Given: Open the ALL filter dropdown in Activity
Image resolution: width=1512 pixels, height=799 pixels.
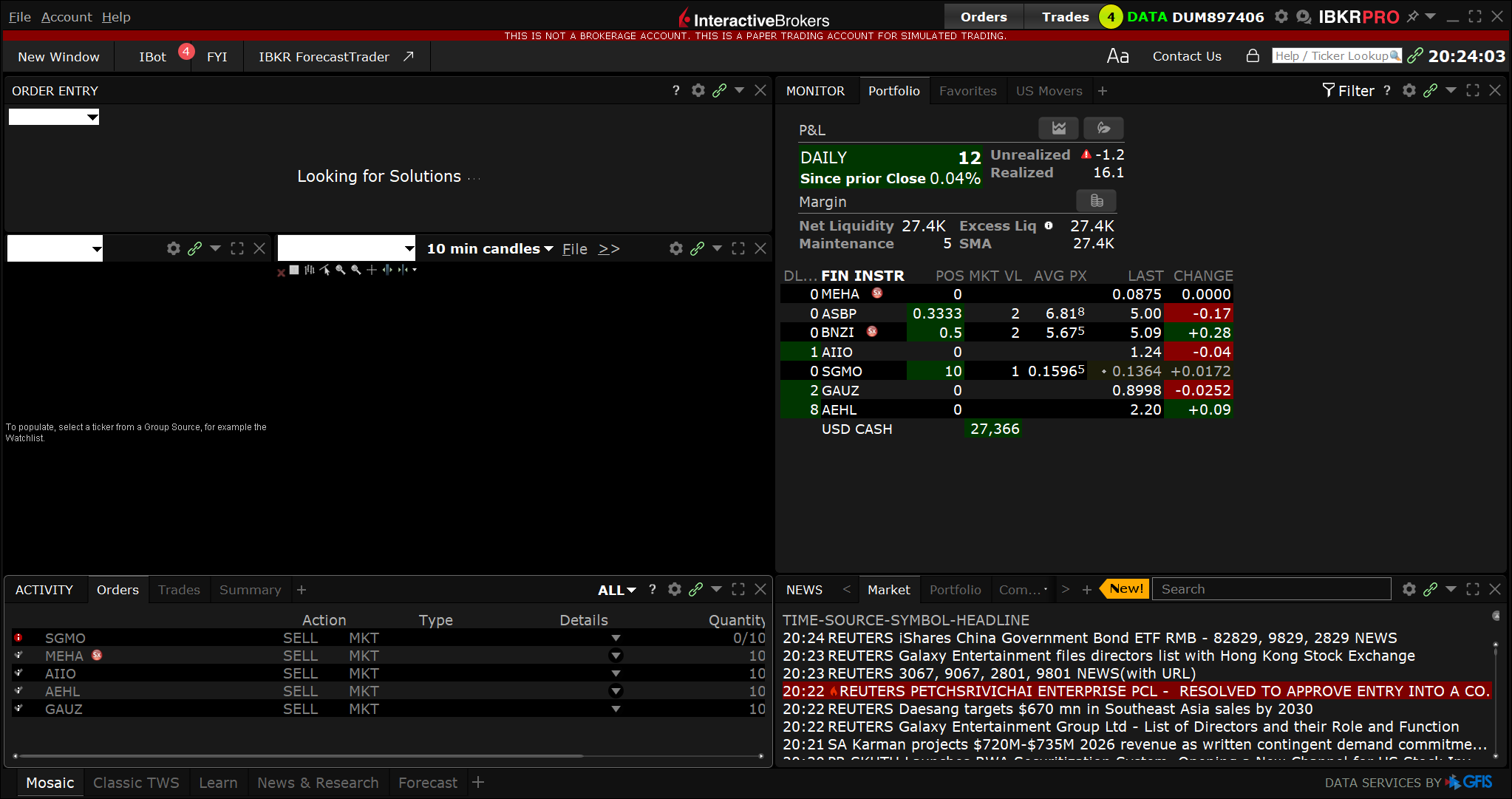Looking at the screenshot, I should pos(617,590).
